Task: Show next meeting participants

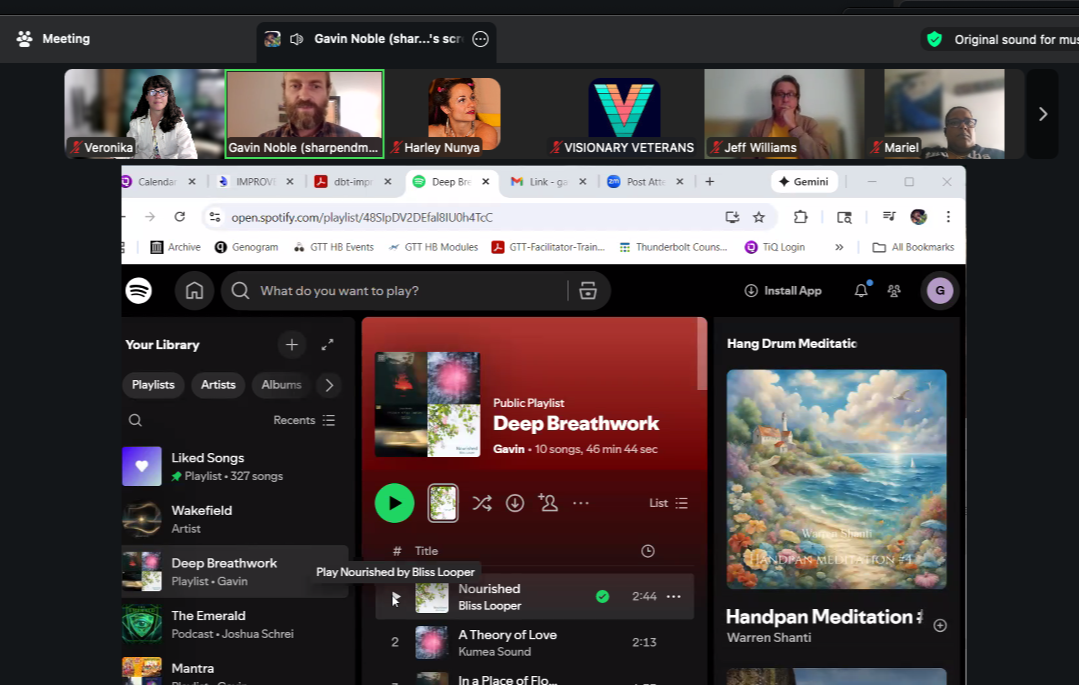Action: (1043, 114)
